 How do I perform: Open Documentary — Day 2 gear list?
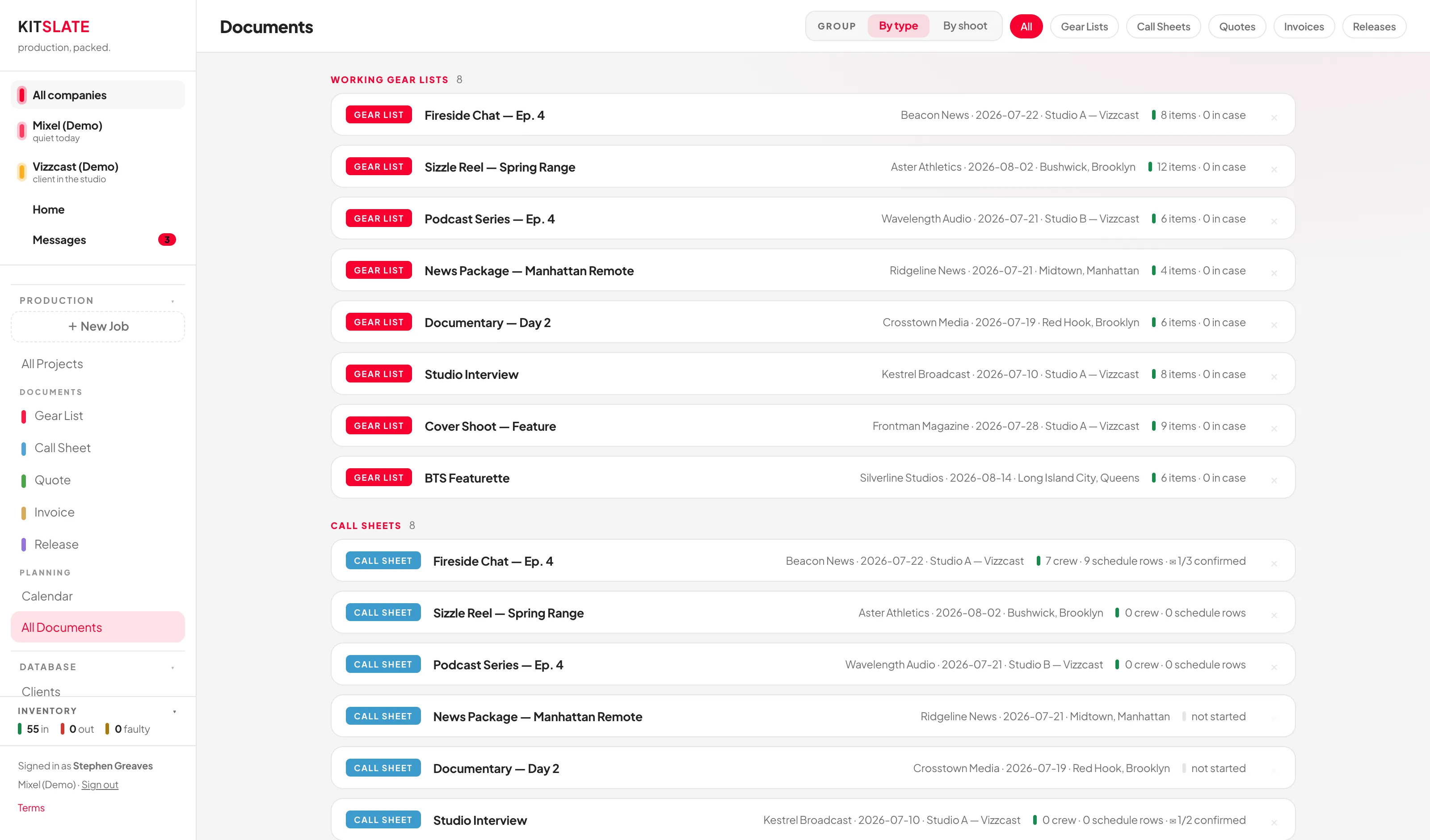click(812, 322)
